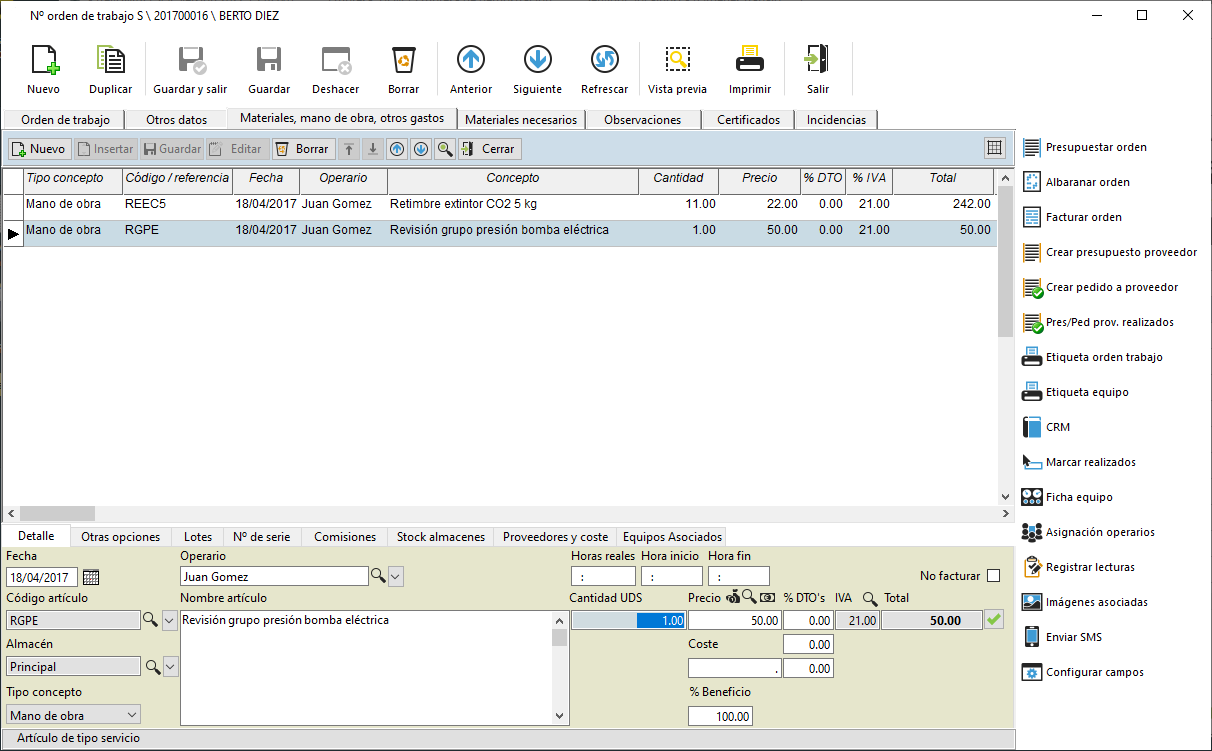Click the Nombre artículo box's scroll-down arrow

[x=560, y=716]
